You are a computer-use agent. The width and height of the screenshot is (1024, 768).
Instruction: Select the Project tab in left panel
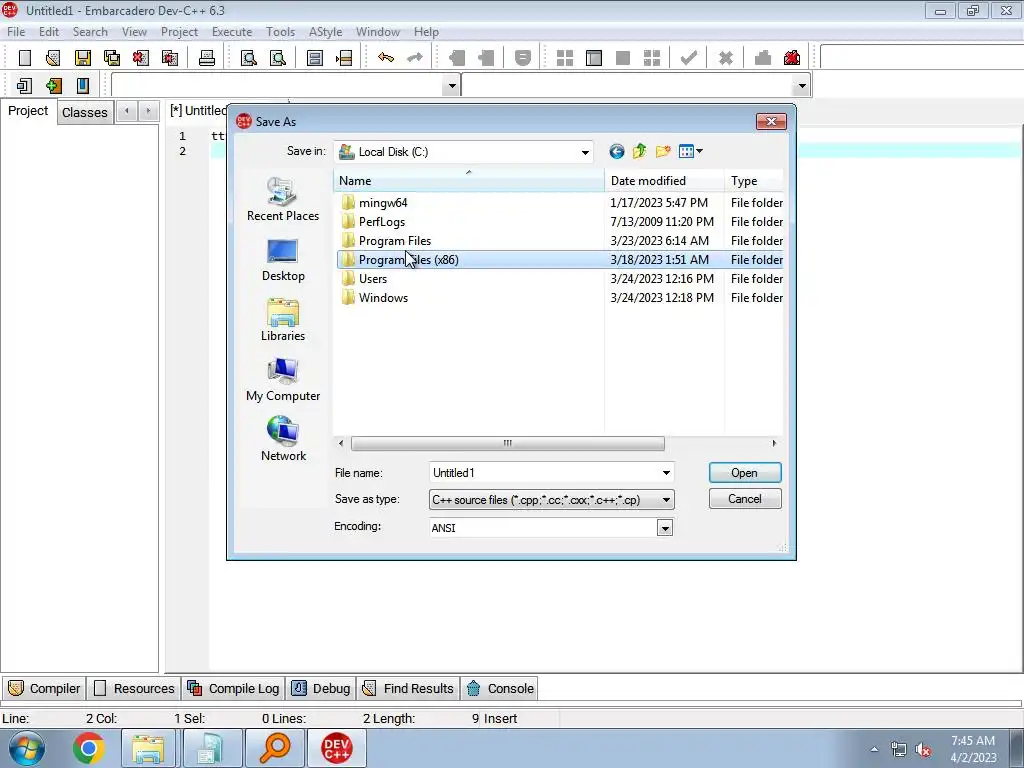pyautogui.click(x=28, y=111)
